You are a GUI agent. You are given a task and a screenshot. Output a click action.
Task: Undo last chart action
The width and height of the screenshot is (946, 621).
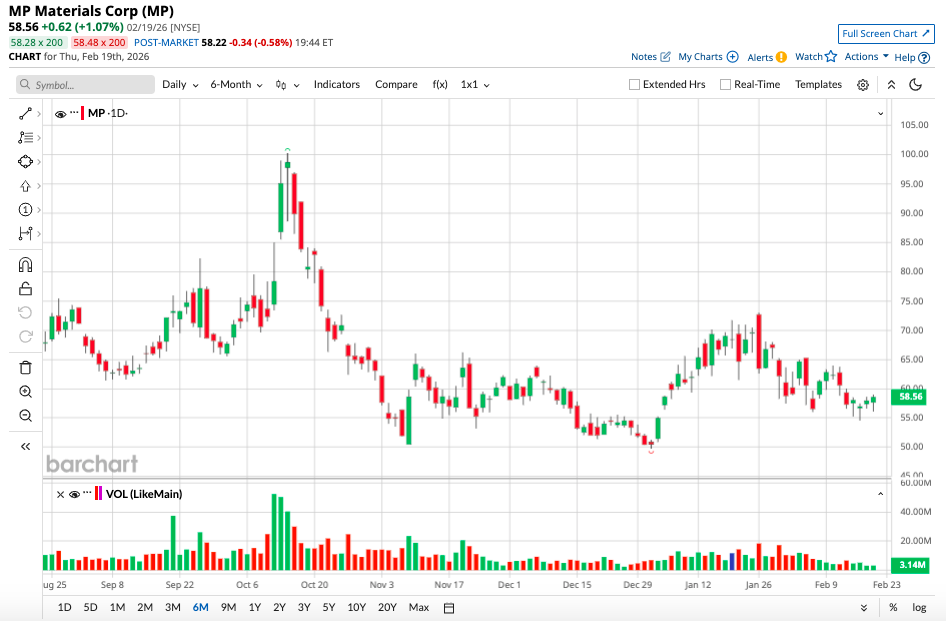click(x=25, y=313)
